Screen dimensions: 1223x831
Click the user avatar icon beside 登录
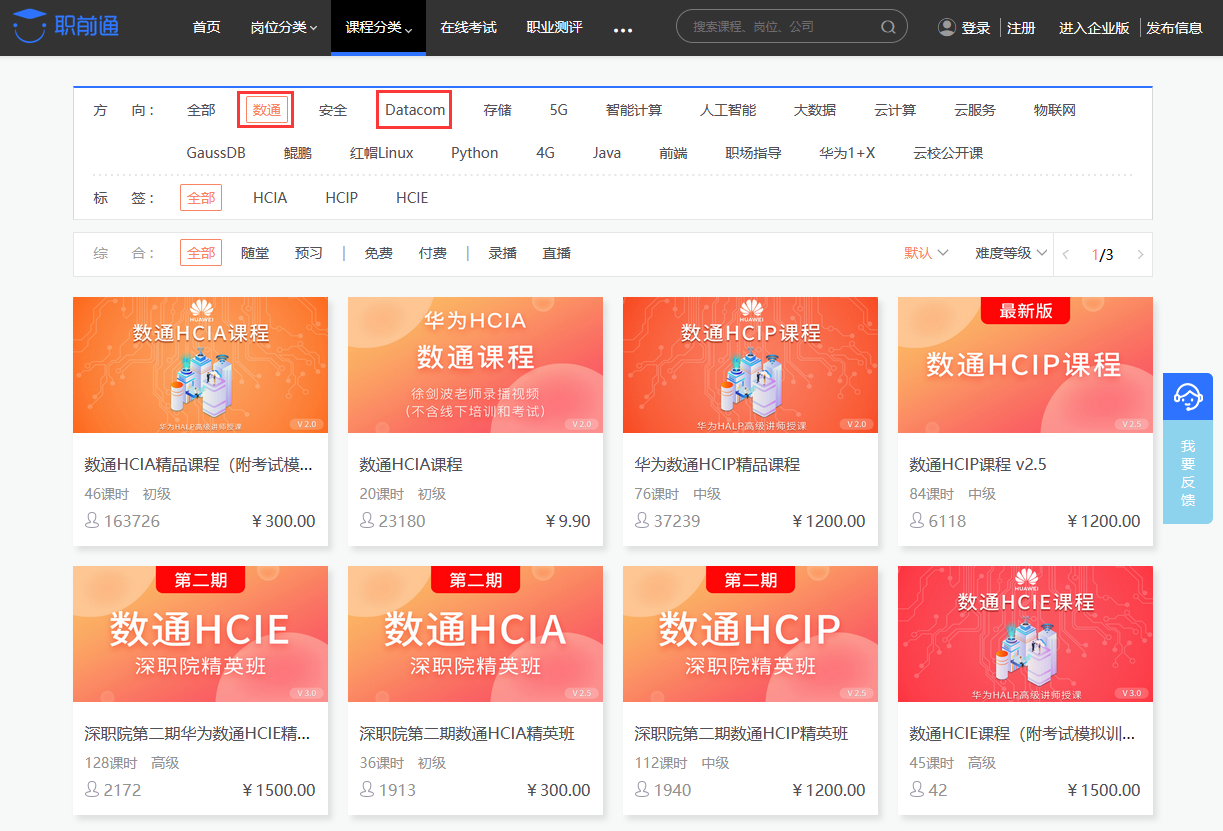pos(946,27)
